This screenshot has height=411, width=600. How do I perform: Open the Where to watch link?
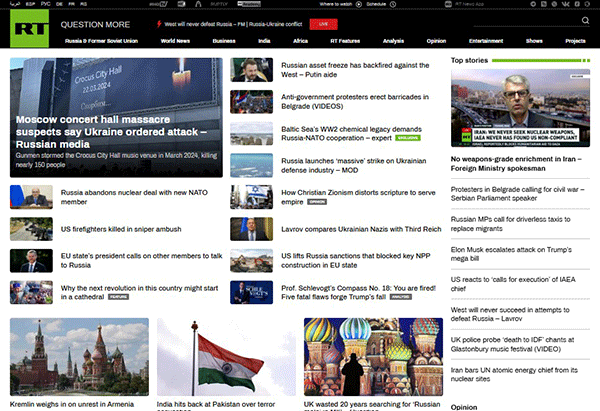[x=336, y=4]
